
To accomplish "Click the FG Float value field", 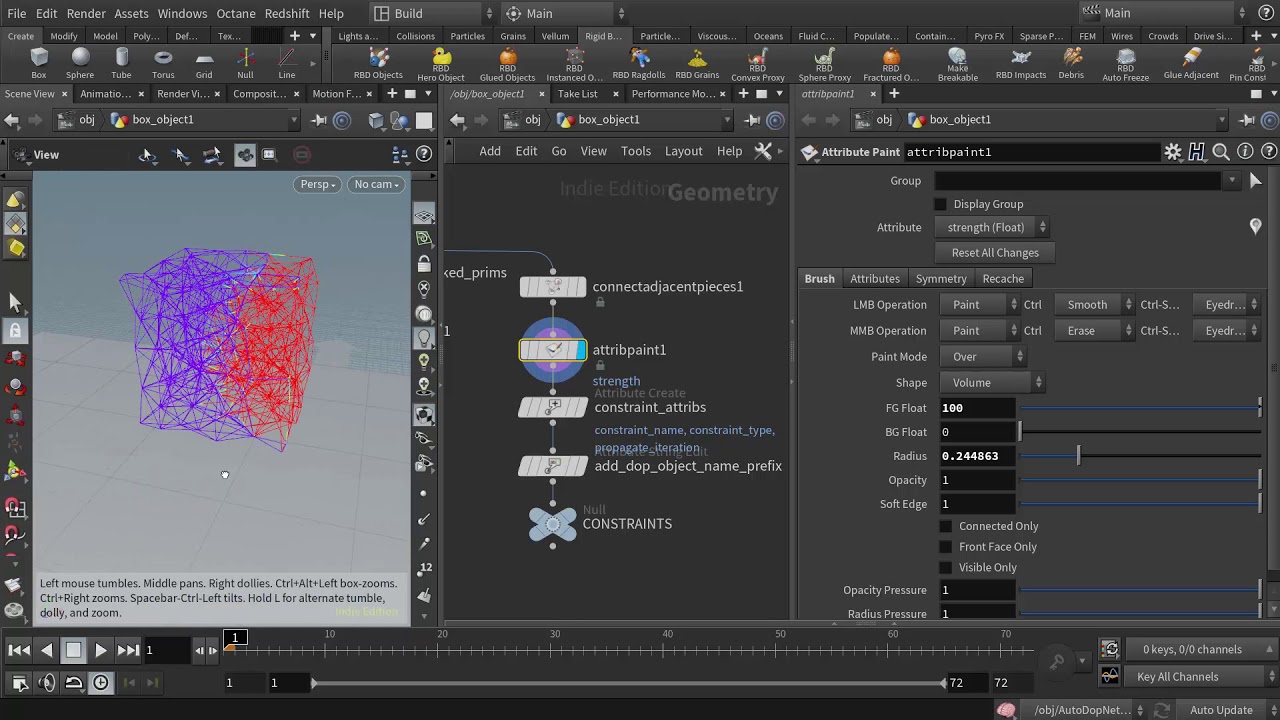I will (977, 408).
